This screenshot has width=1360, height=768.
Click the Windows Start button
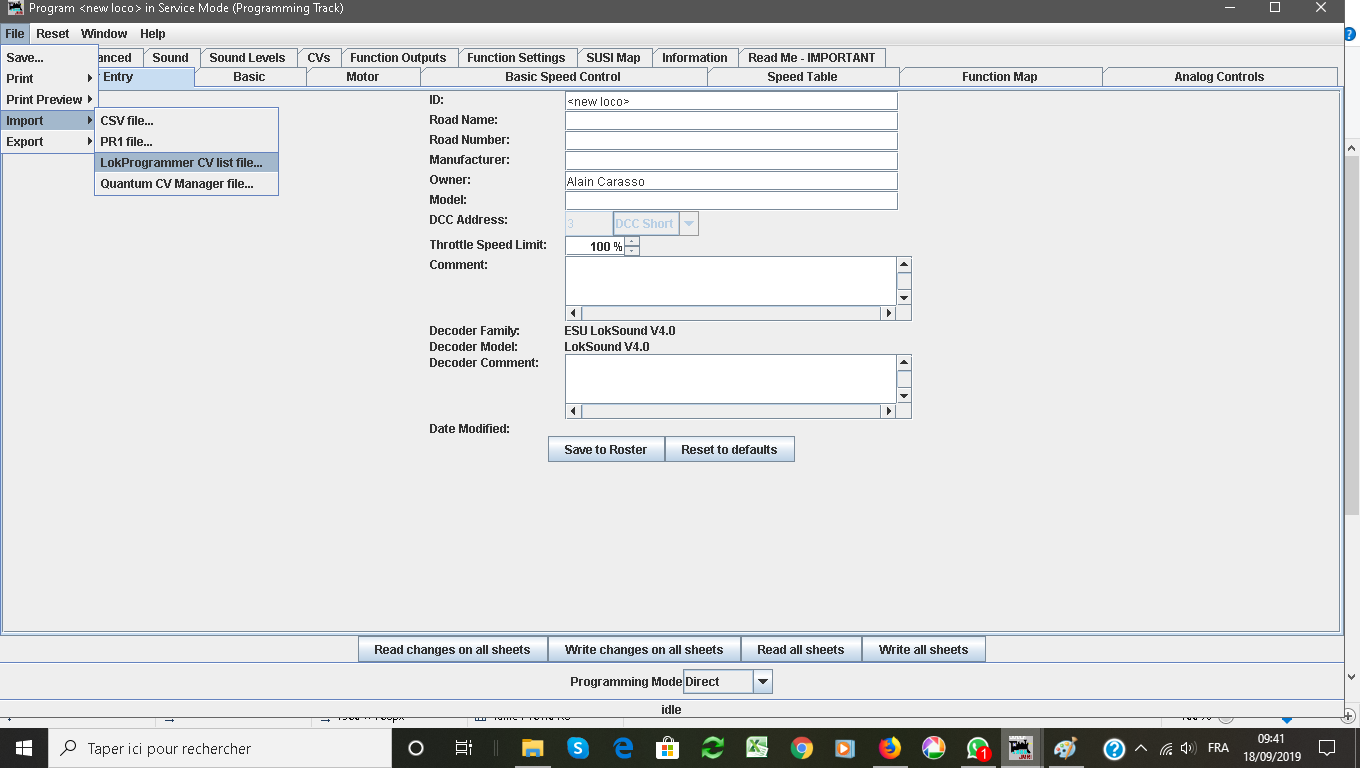coord(24,748)
